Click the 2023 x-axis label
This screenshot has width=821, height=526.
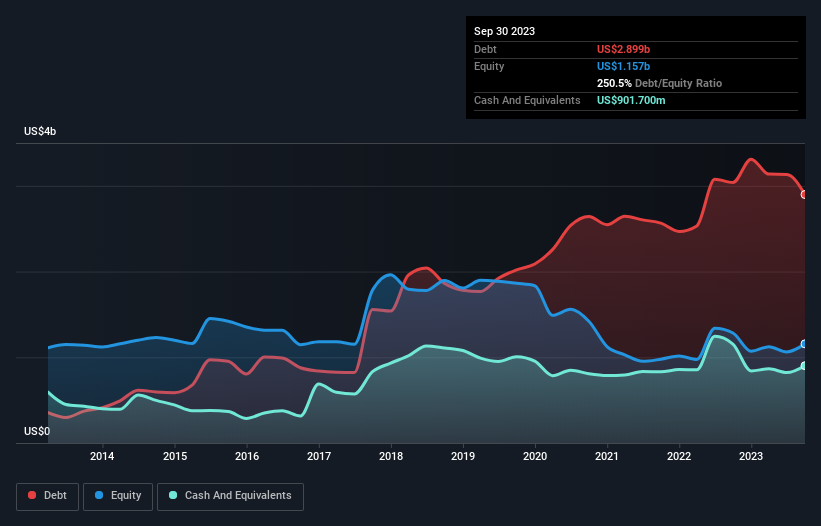[x=751, y=456]
